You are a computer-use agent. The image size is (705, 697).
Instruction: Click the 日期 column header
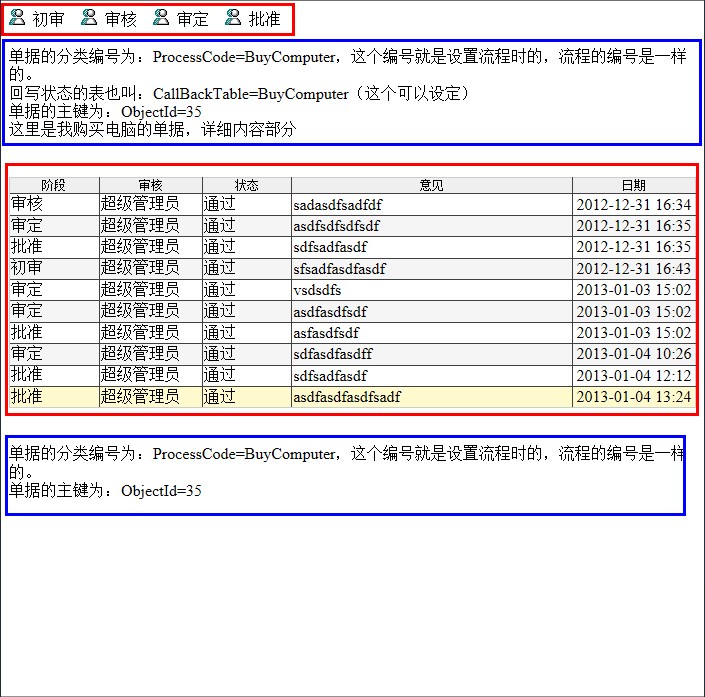pyautogui.click(x=634, y=185)
